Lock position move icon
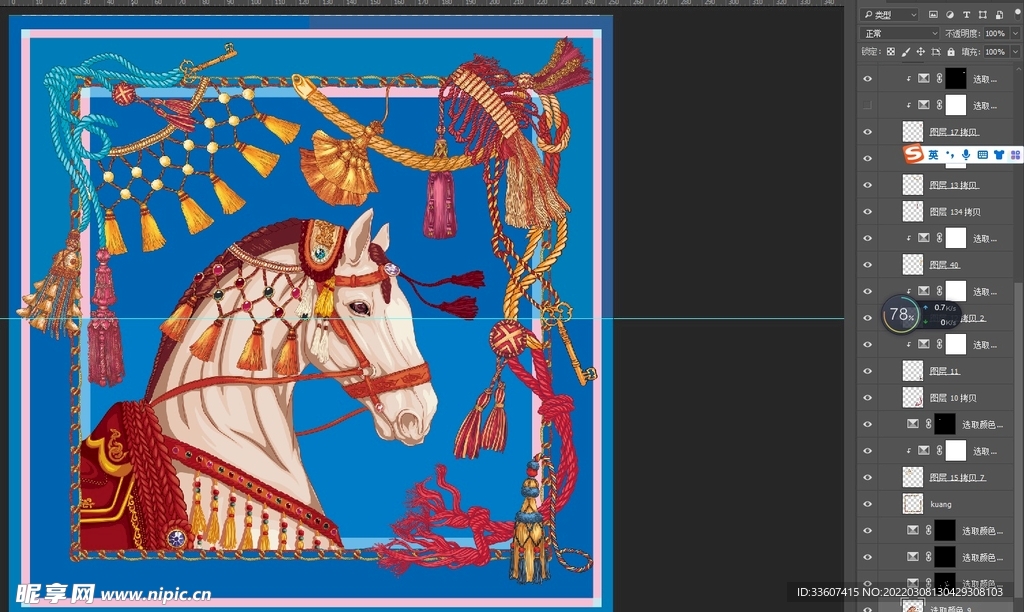This screenshot has height=612, width=1024. tap(920, 52)
